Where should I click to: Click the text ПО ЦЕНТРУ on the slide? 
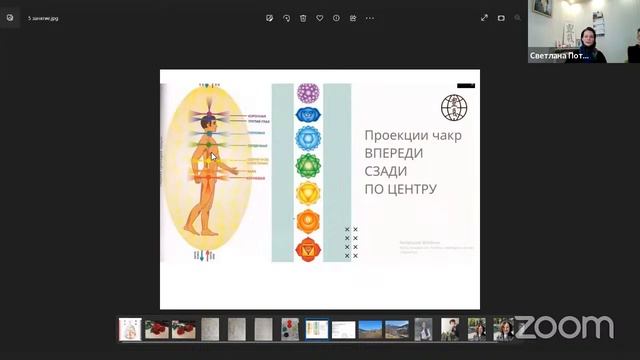[400, 189]
